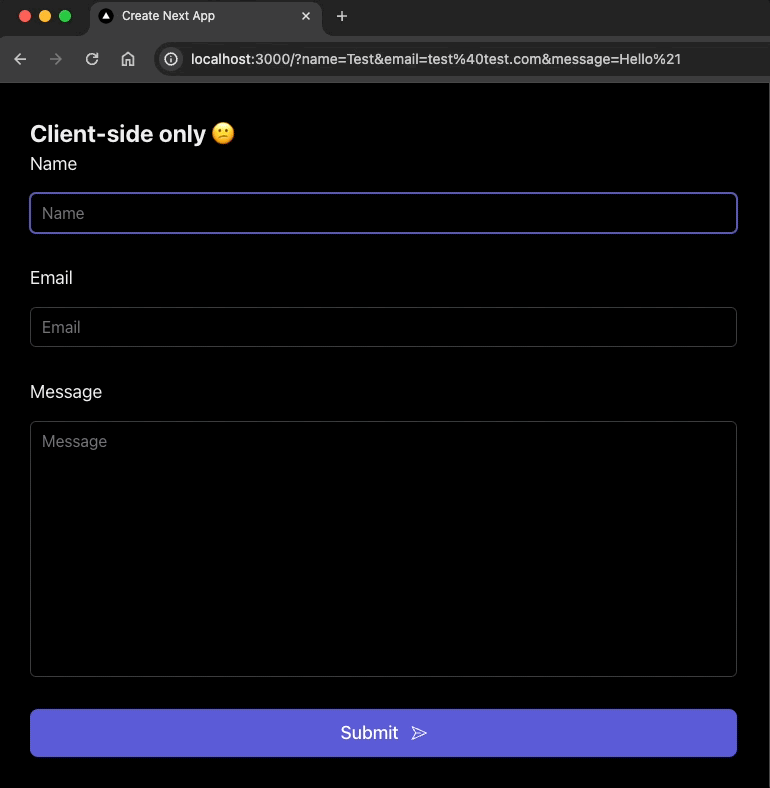
Task: Click the confused face emoji in heading
Action: [x=223, y=133]
